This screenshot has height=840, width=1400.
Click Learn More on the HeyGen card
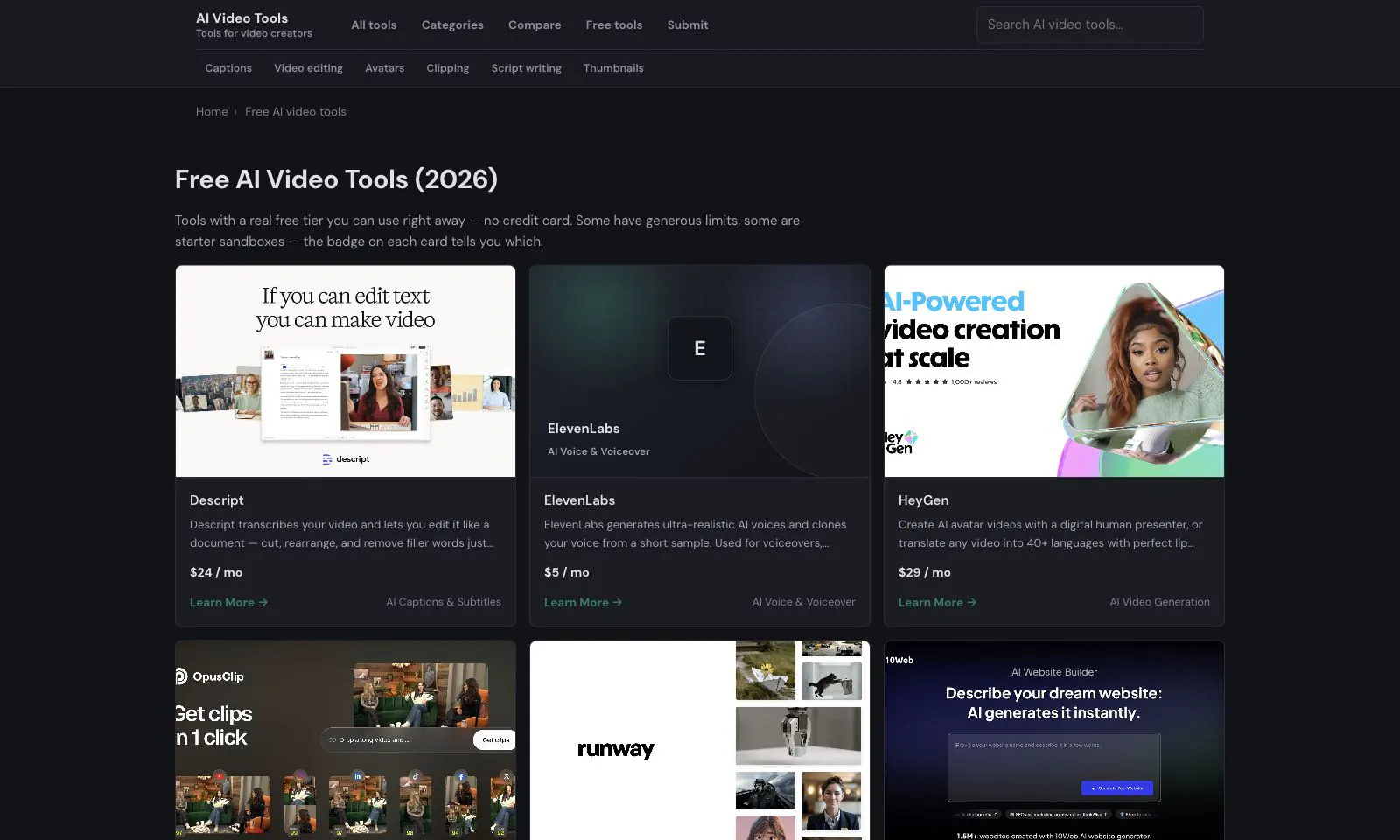tap(937, 602)
